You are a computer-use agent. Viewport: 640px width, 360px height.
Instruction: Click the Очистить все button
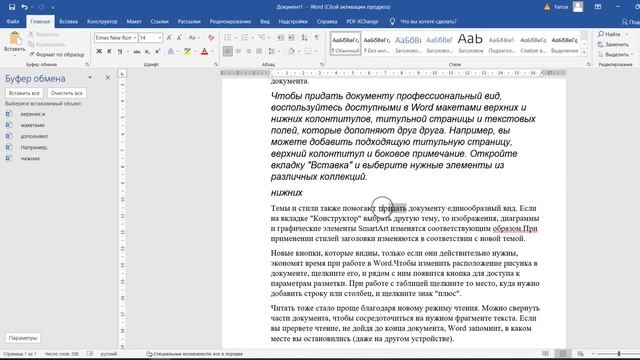pos(67,93)
